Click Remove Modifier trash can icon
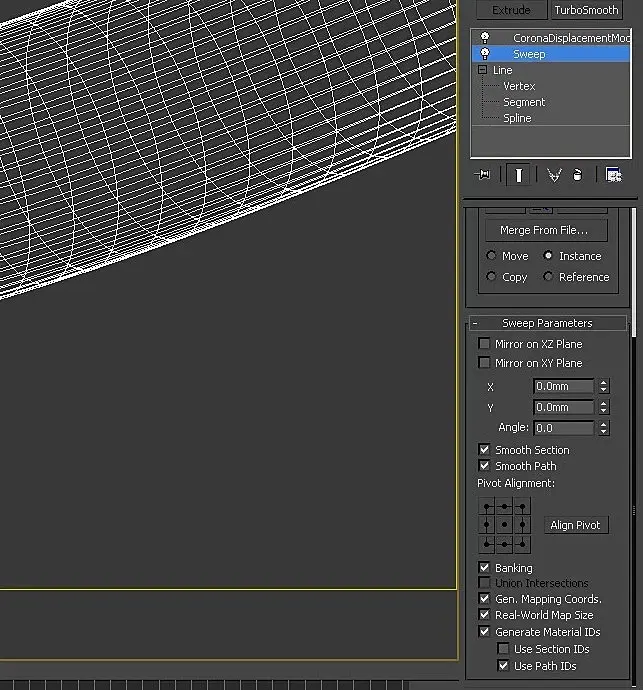 click(577, 175)
